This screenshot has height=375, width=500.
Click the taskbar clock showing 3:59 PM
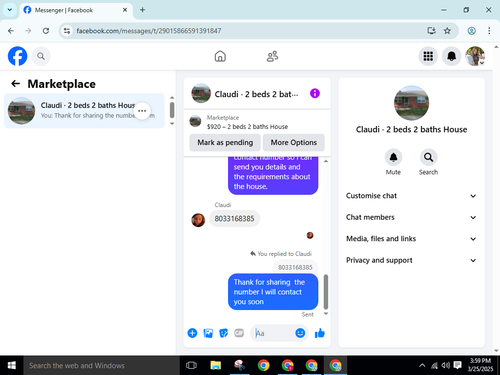click(x=480, y=365)
